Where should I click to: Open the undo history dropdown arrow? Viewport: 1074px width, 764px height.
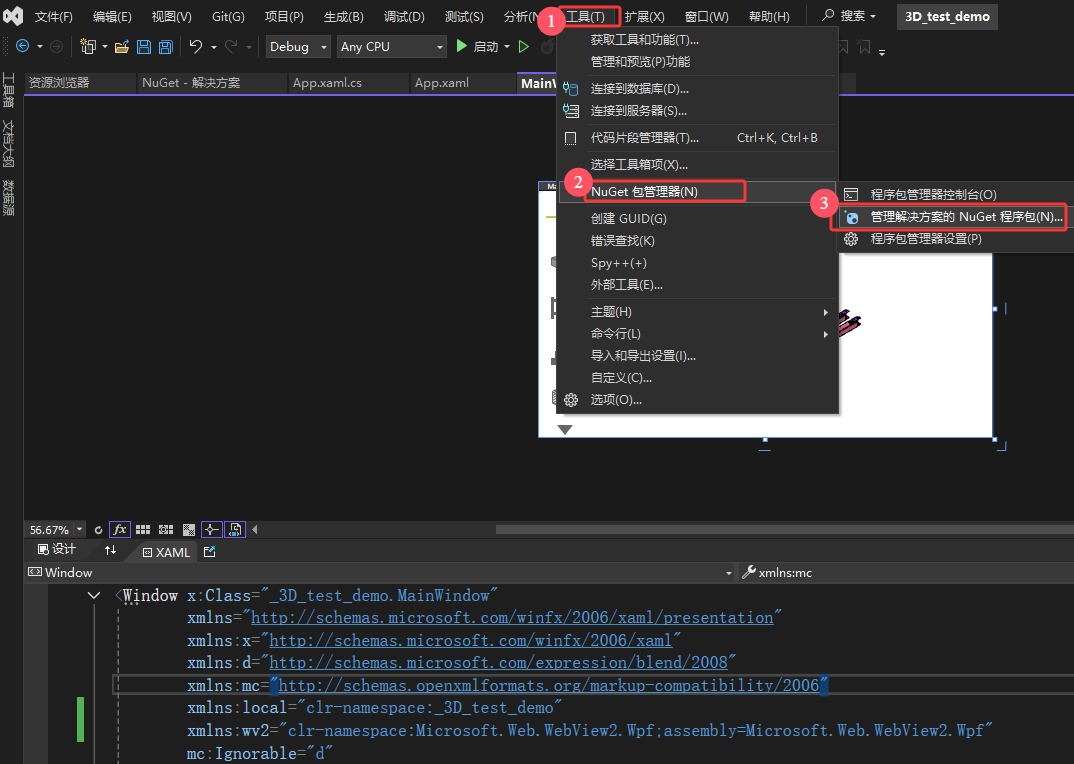pyautogui.click(x=214, y=47)
